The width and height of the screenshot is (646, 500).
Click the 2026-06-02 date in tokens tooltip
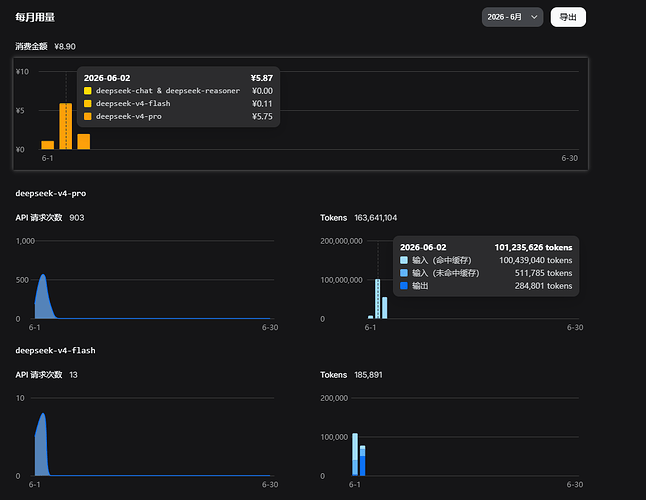click(x=423, y=248)
